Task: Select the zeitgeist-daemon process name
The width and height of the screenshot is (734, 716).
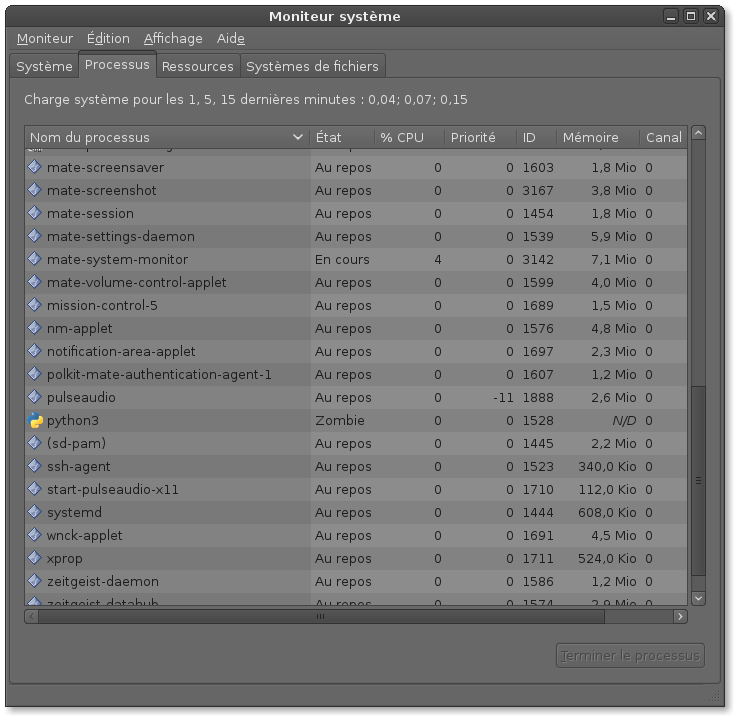Action: coord(103,581)
